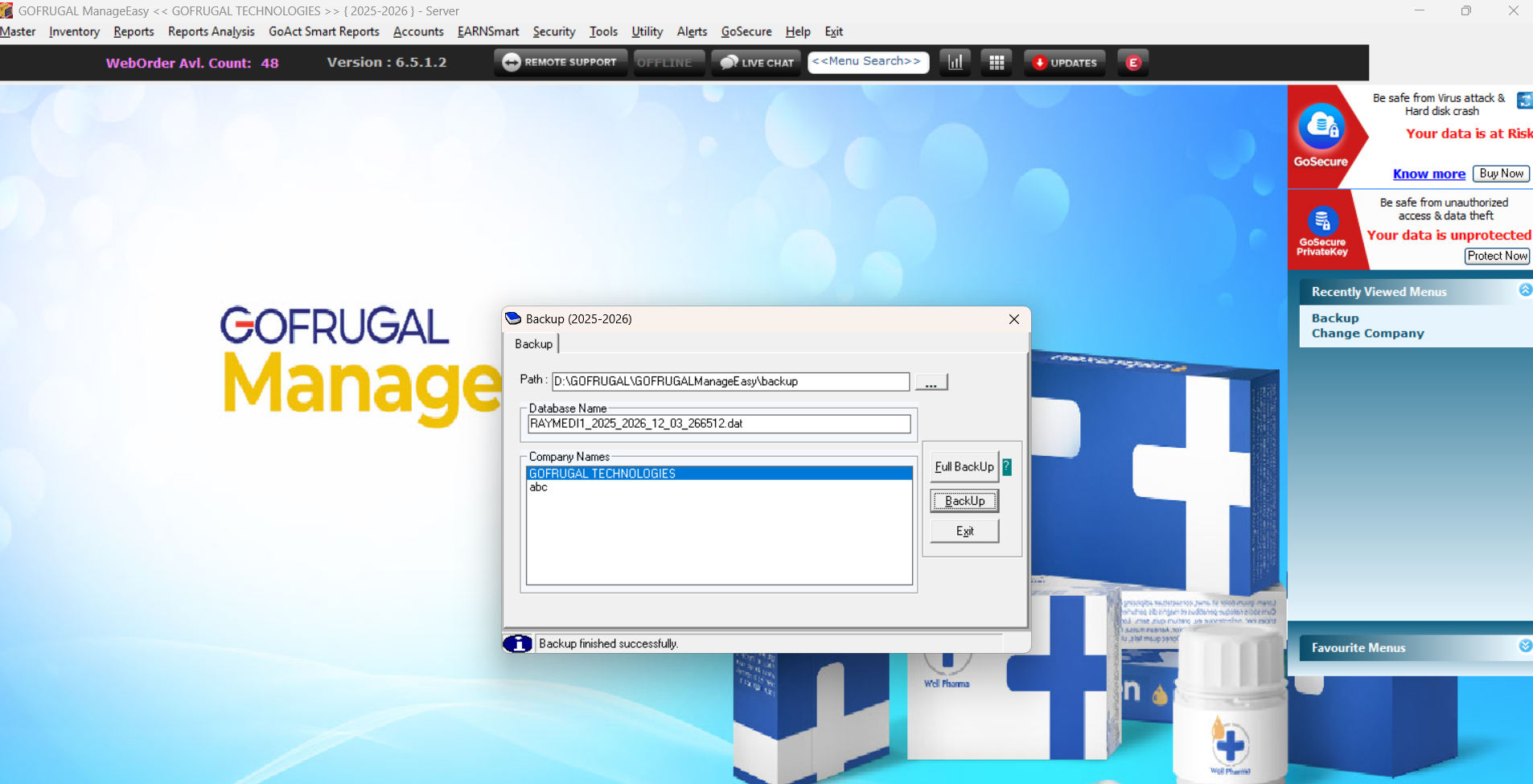
Task: Click 'Your data is unprotected' warning text
Action: click(1449, 235)
